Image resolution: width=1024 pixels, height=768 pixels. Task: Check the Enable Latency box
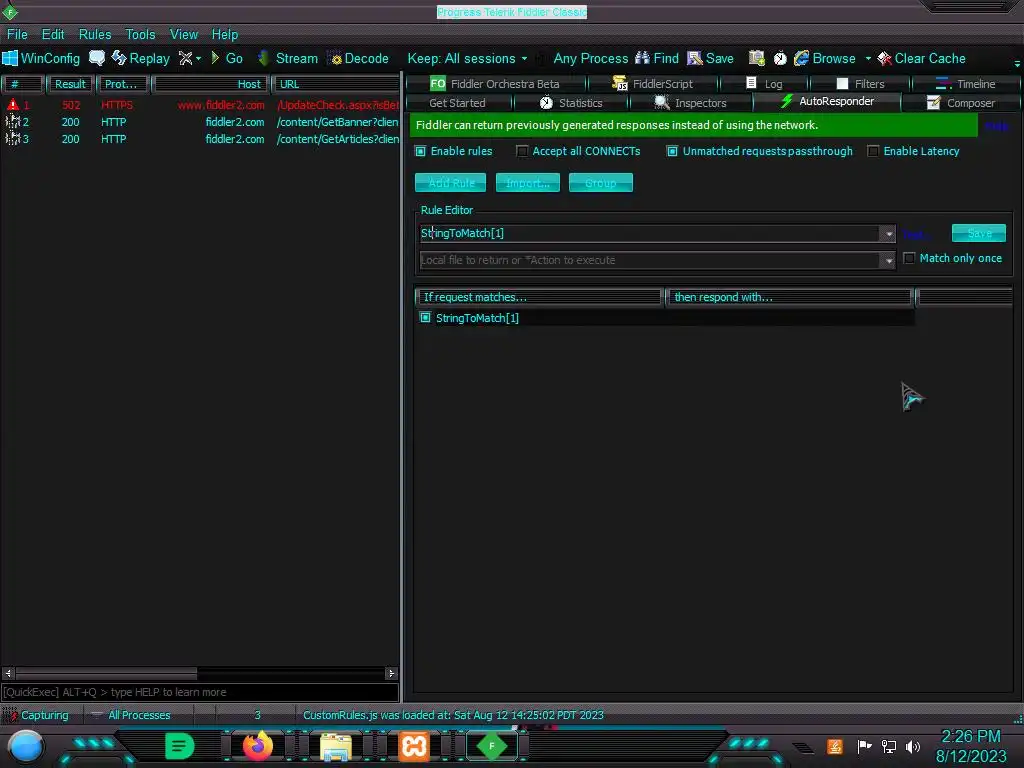click(873, 152)
